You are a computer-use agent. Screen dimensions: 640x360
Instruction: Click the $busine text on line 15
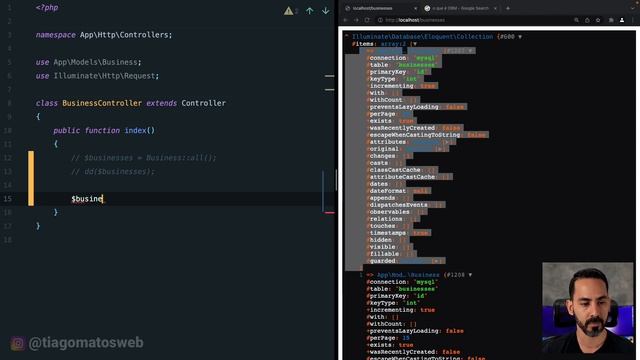[87, 199]
